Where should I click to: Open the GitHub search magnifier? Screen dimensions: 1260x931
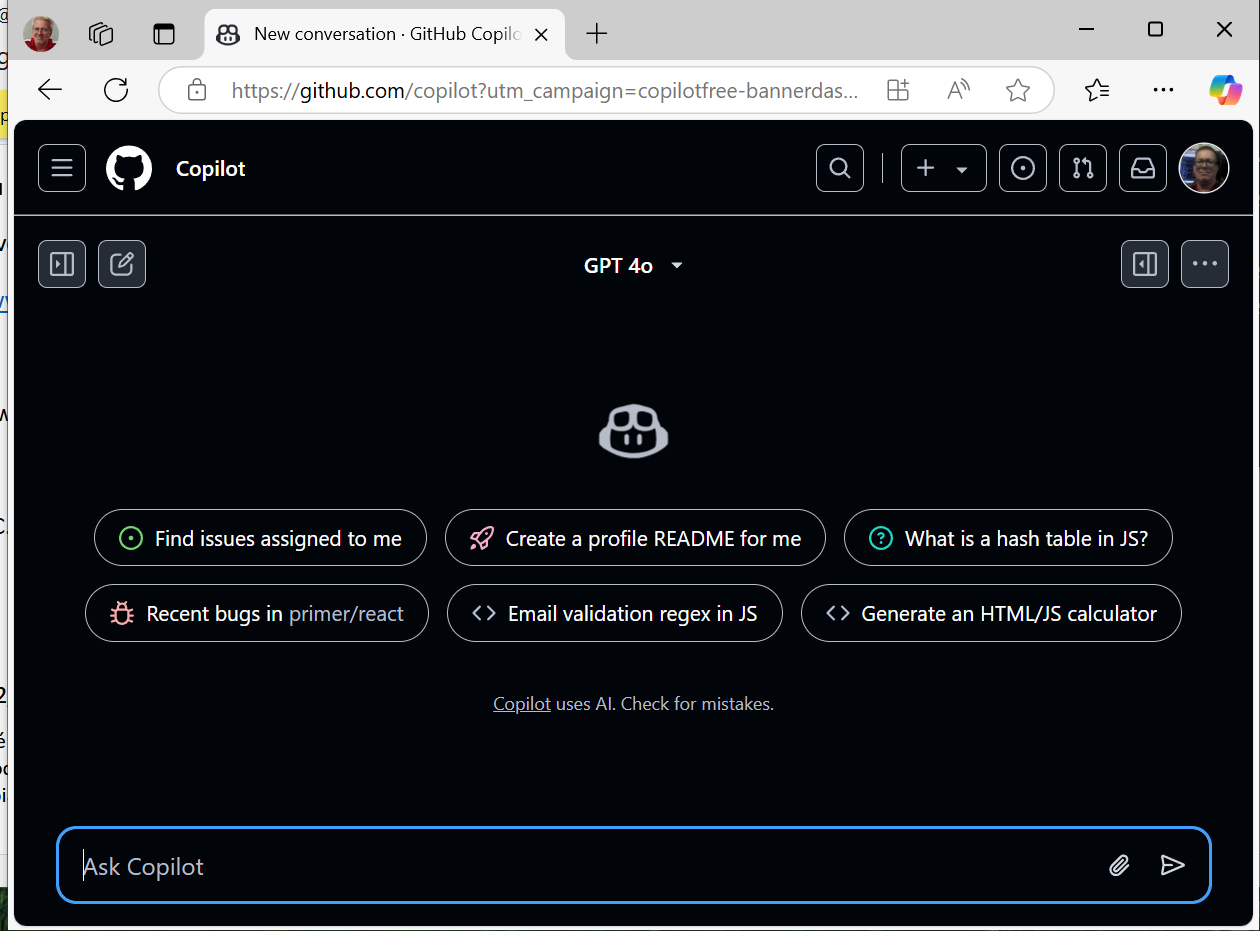[840, 168]
